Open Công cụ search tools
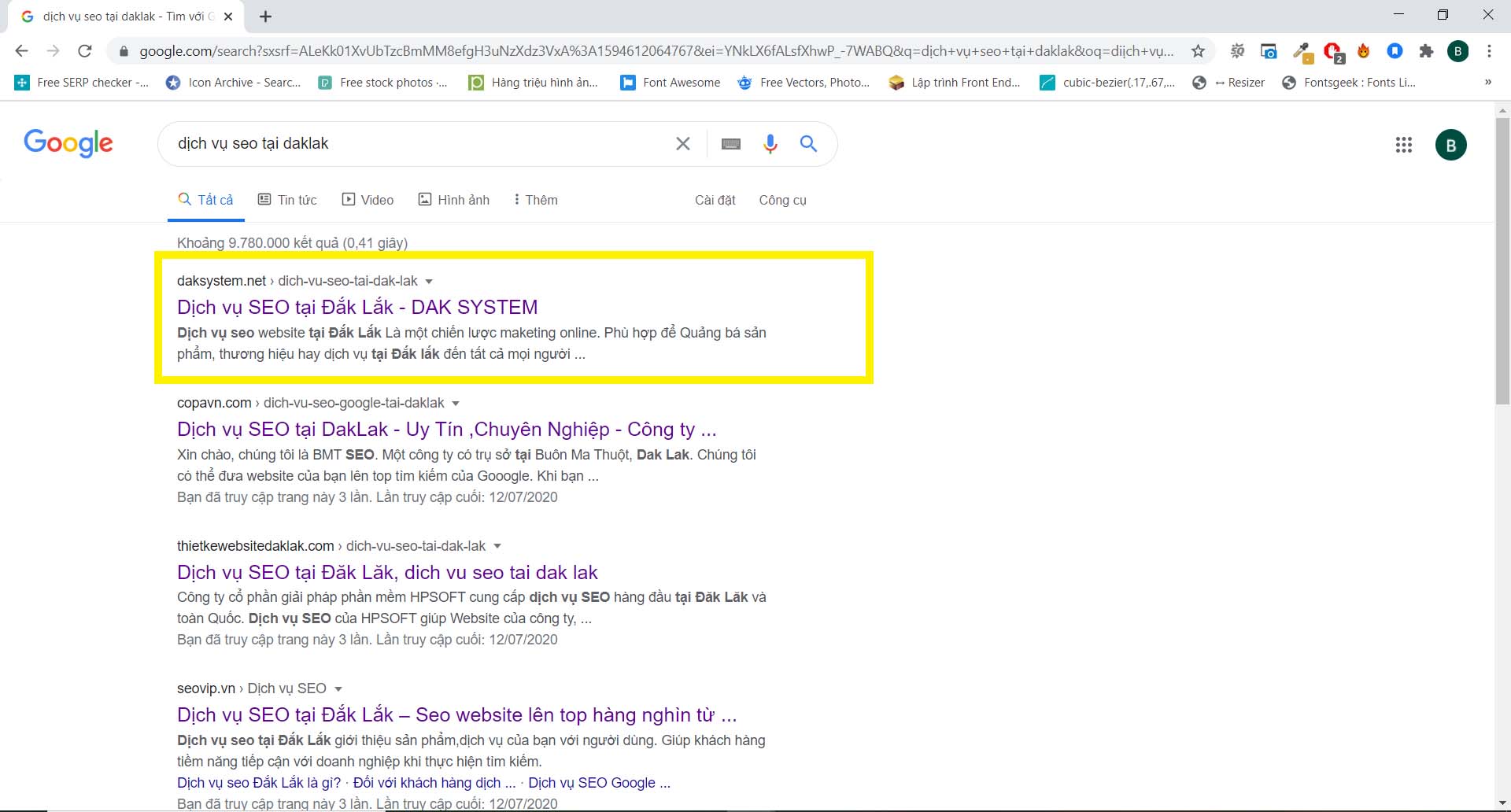 (782, 200)
